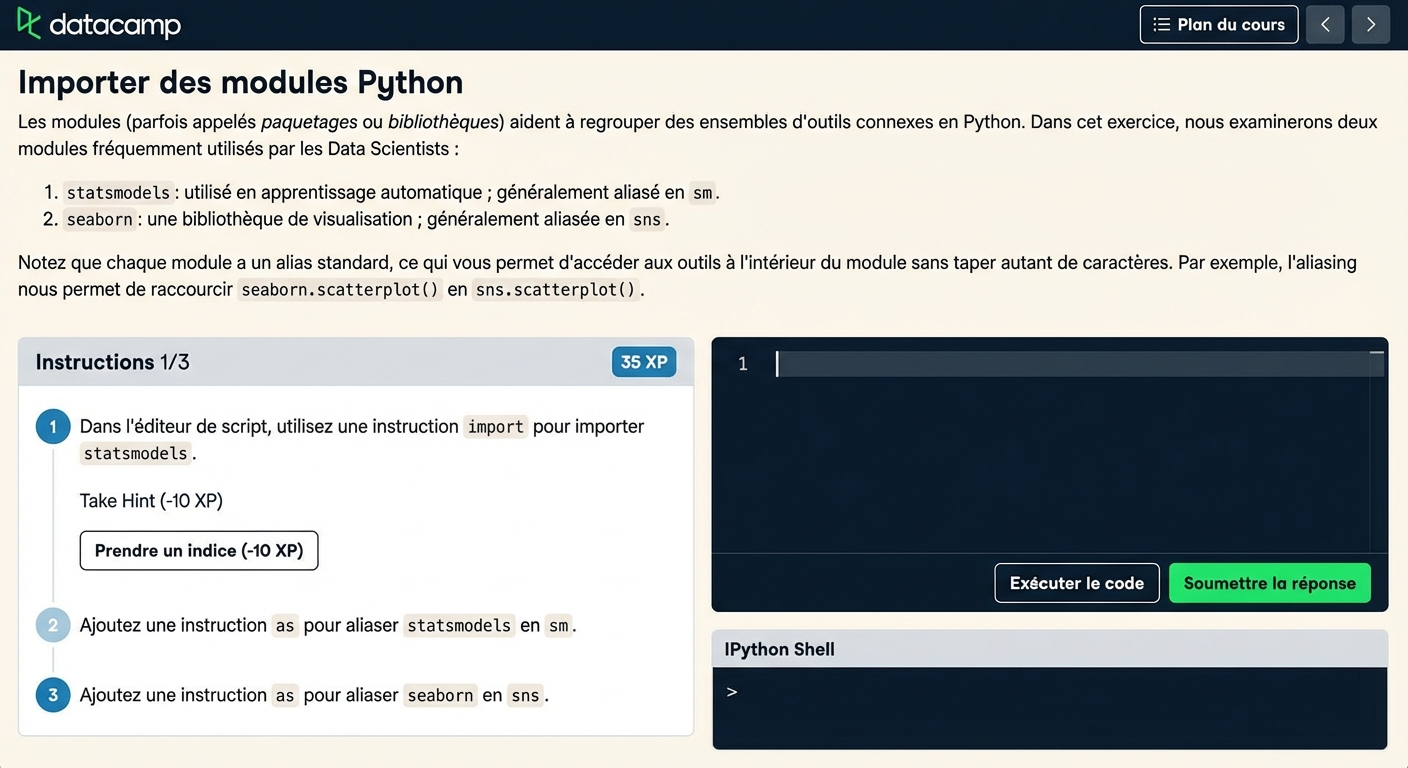
Task: Focus line 1 of the script editor
Action: [1070, 364]
